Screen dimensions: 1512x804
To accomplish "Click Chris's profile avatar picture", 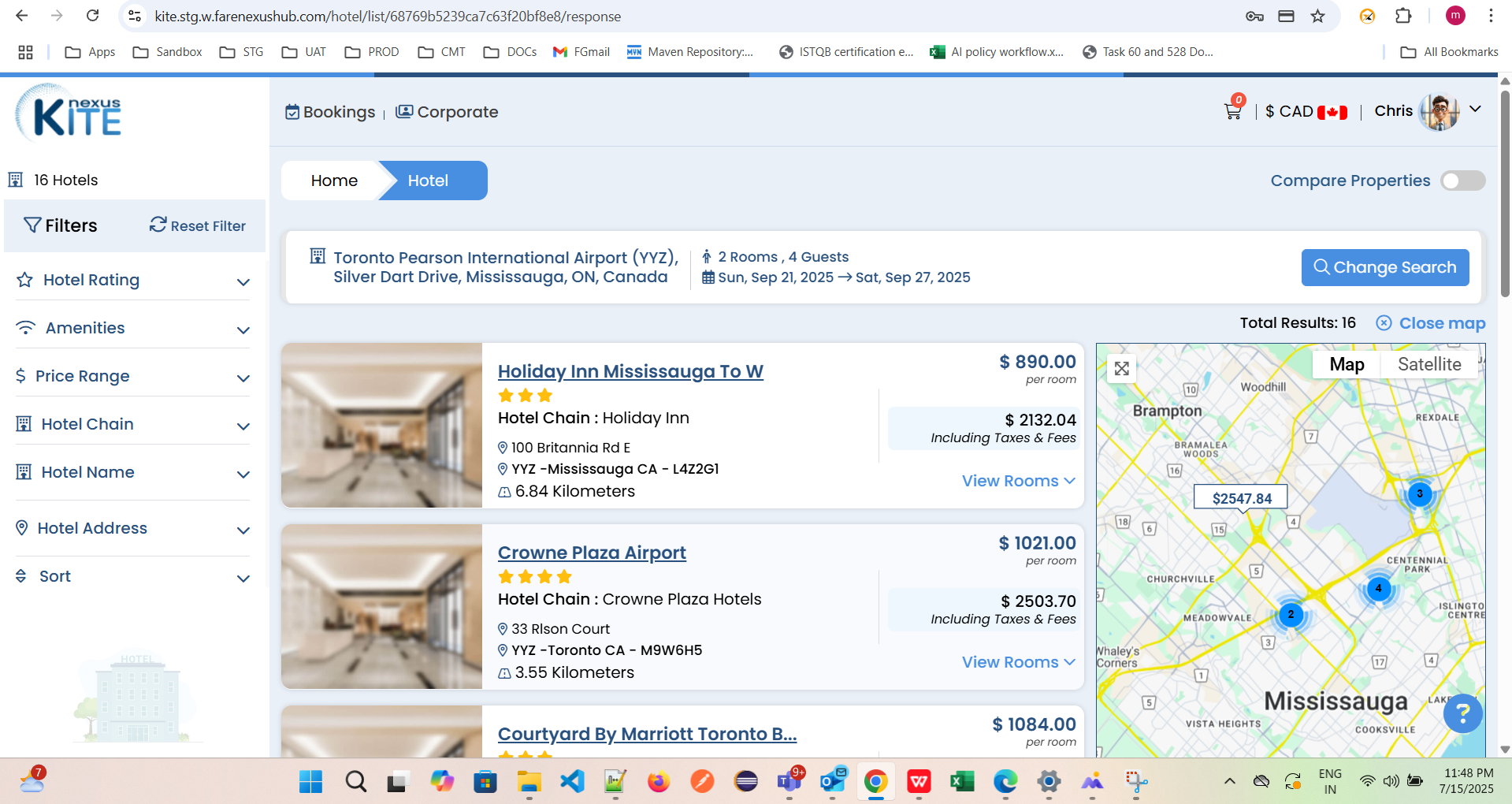I will point(1439,112).
